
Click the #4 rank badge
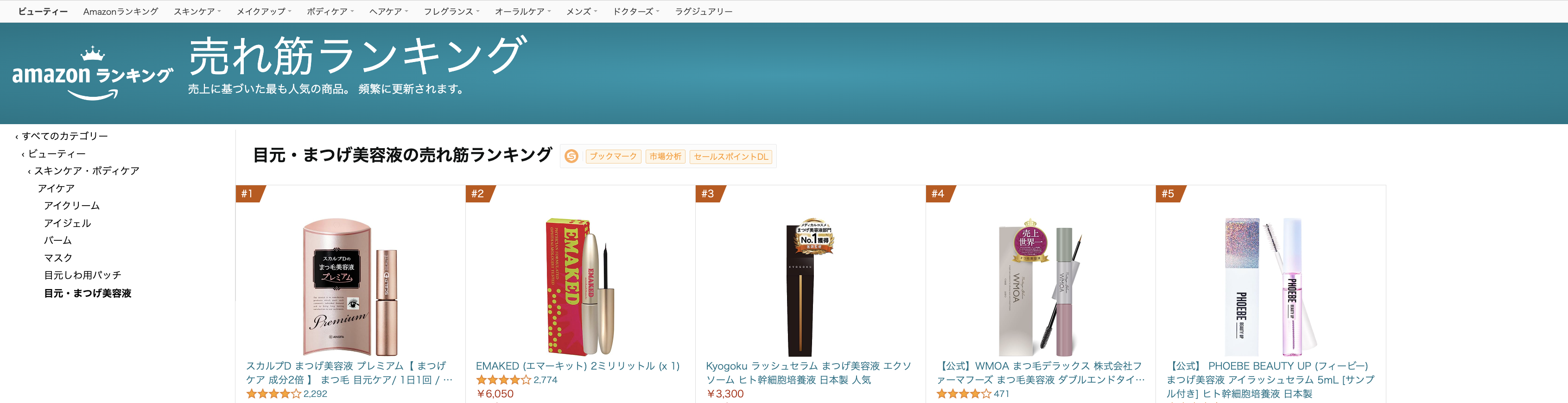[940, 194]
